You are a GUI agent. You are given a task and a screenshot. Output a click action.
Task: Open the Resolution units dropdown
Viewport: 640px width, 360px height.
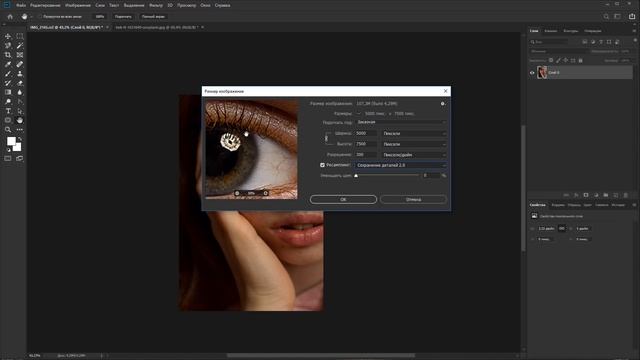(414, 155)
